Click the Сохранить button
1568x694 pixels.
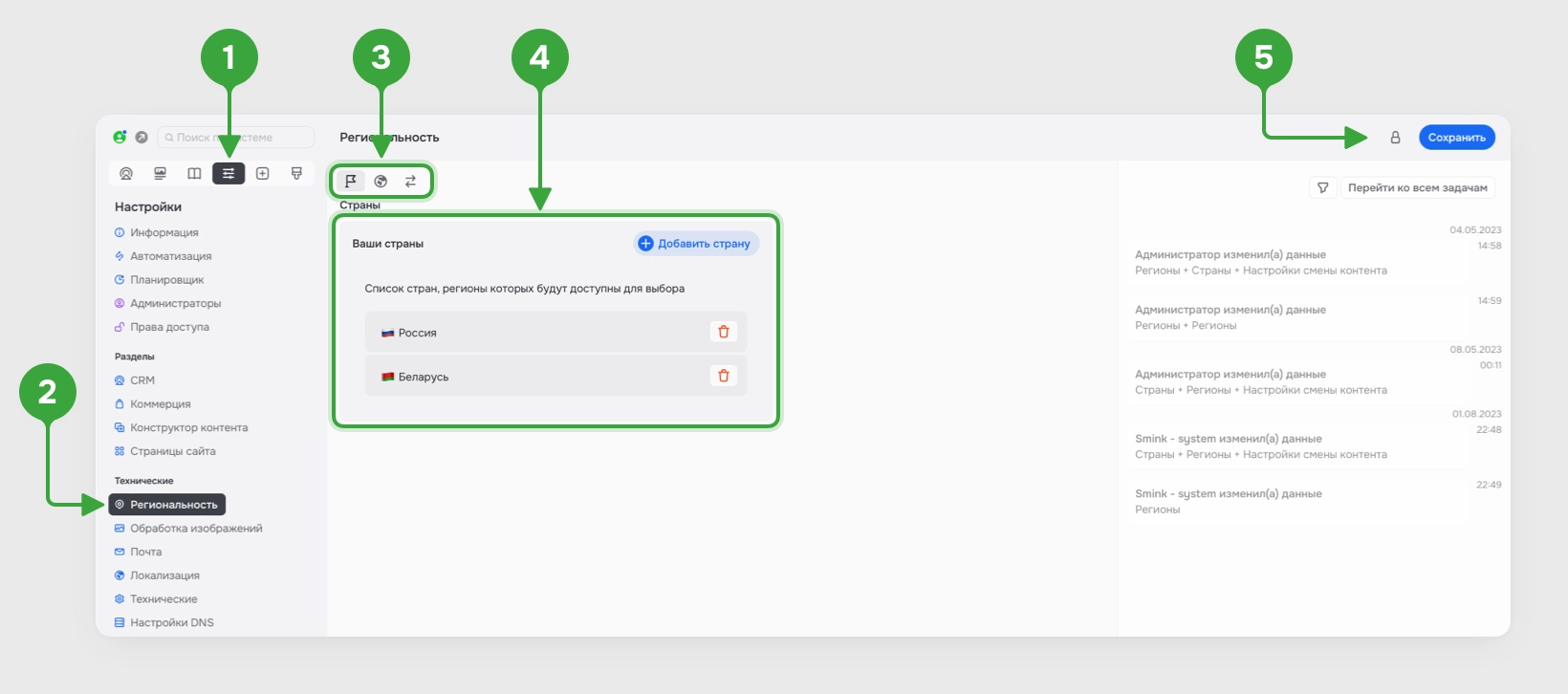(x=1456, y=138)
